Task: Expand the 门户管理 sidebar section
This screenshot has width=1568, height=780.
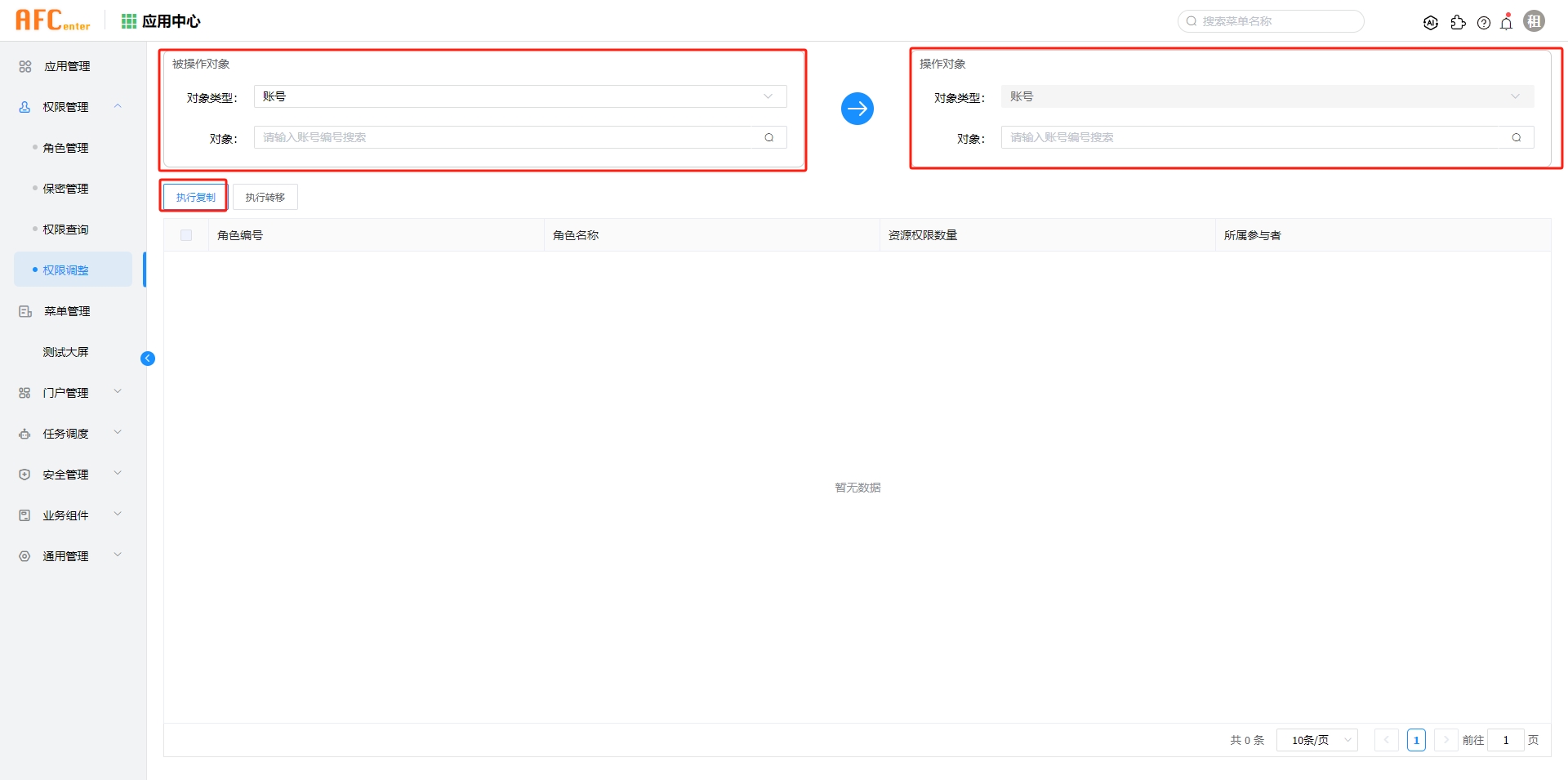Action: coord(117,392)
